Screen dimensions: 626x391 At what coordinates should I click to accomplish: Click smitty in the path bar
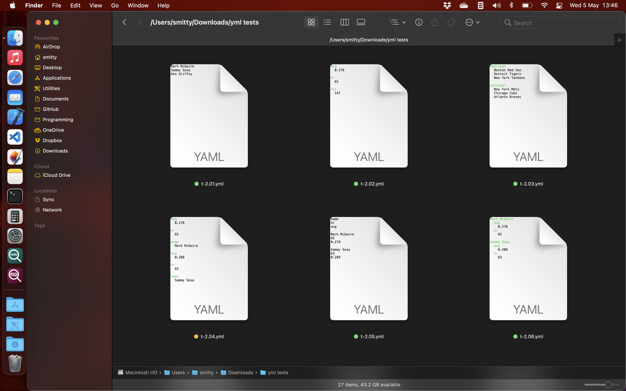tap(203, 373)
